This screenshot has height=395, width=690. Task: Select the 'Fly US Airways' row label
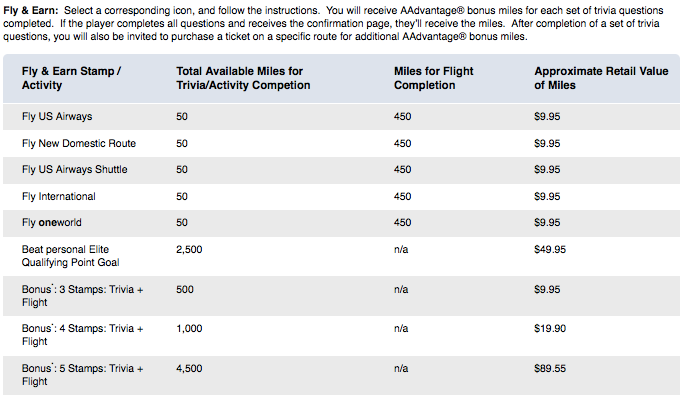pyautogui.click(x=57, y=117)
